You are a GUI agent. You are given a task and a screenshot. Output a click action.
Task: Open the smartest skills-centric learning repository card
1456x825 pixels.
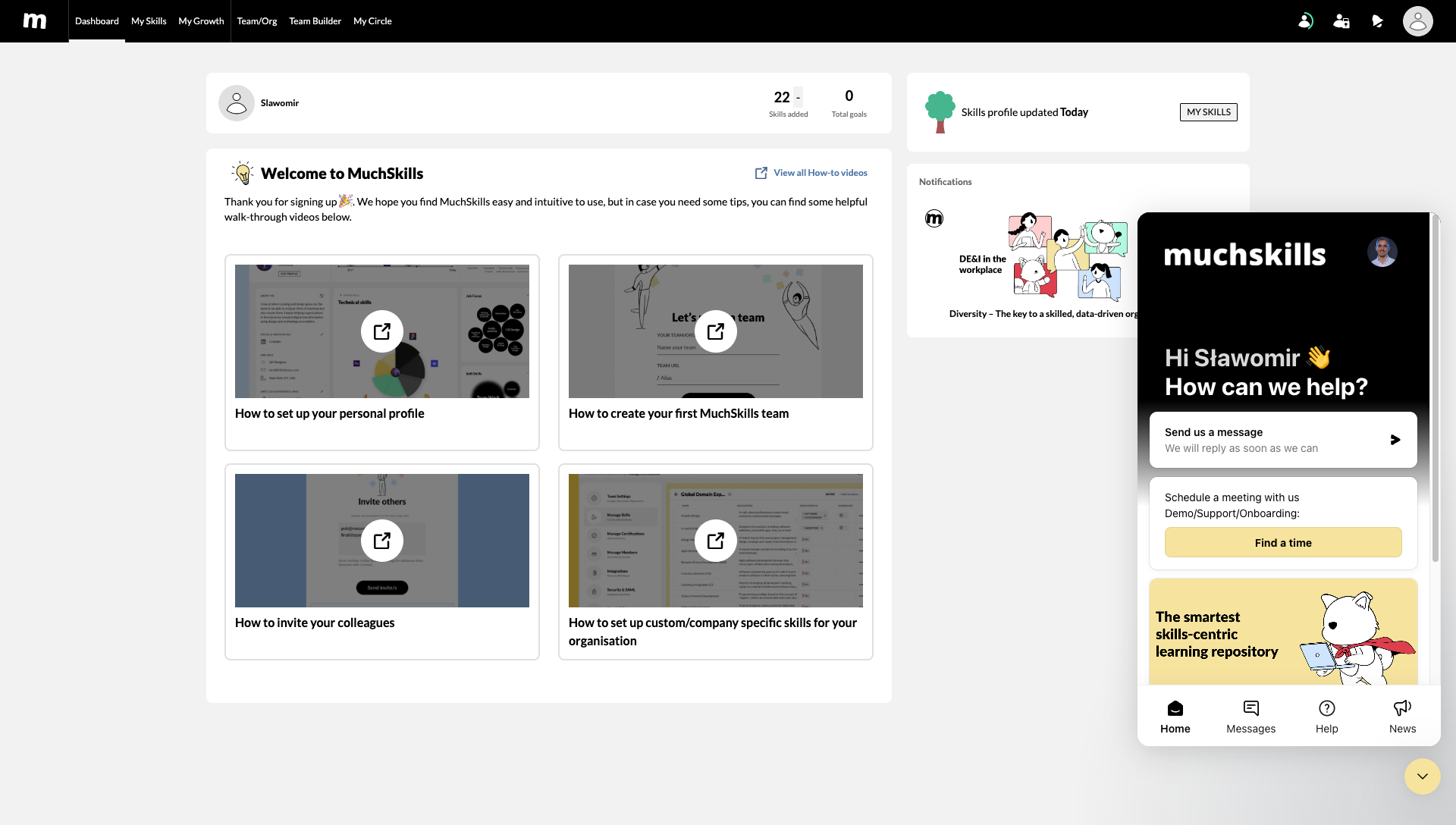(1282, 632)
